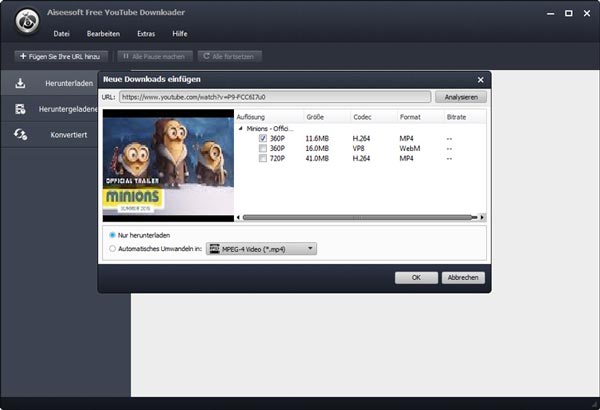Click the Größe column header
600x410 pixels.
(328, 117)
